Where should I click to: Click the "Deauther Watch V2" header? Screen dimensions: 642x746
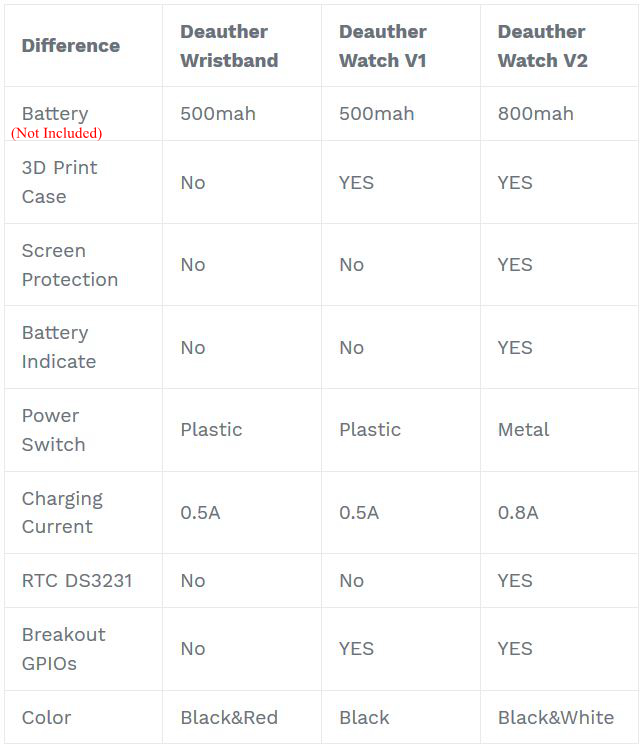pos(542,46)
